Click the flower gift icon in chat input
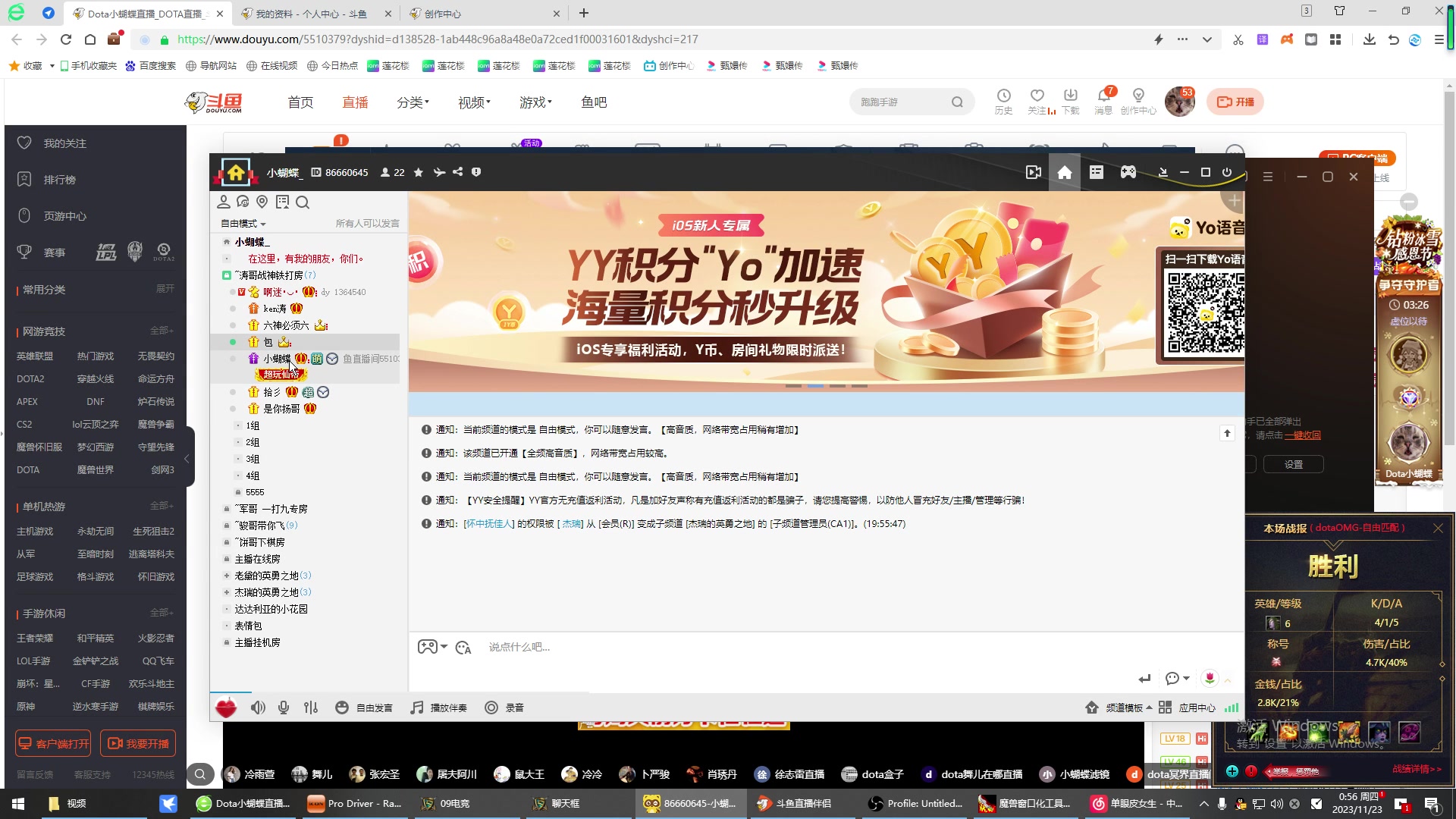This screenshot has width=1456, height=819. (1210, 678)
